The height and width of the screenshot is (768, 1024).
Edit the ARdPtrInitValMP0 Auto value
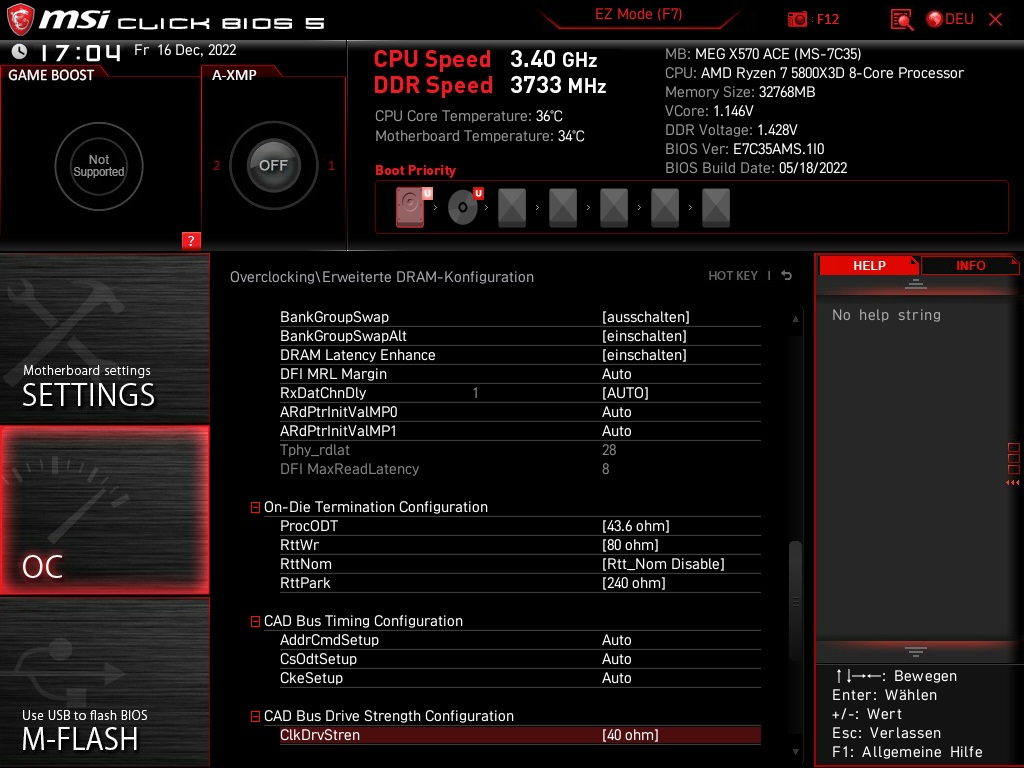point(616,411)
